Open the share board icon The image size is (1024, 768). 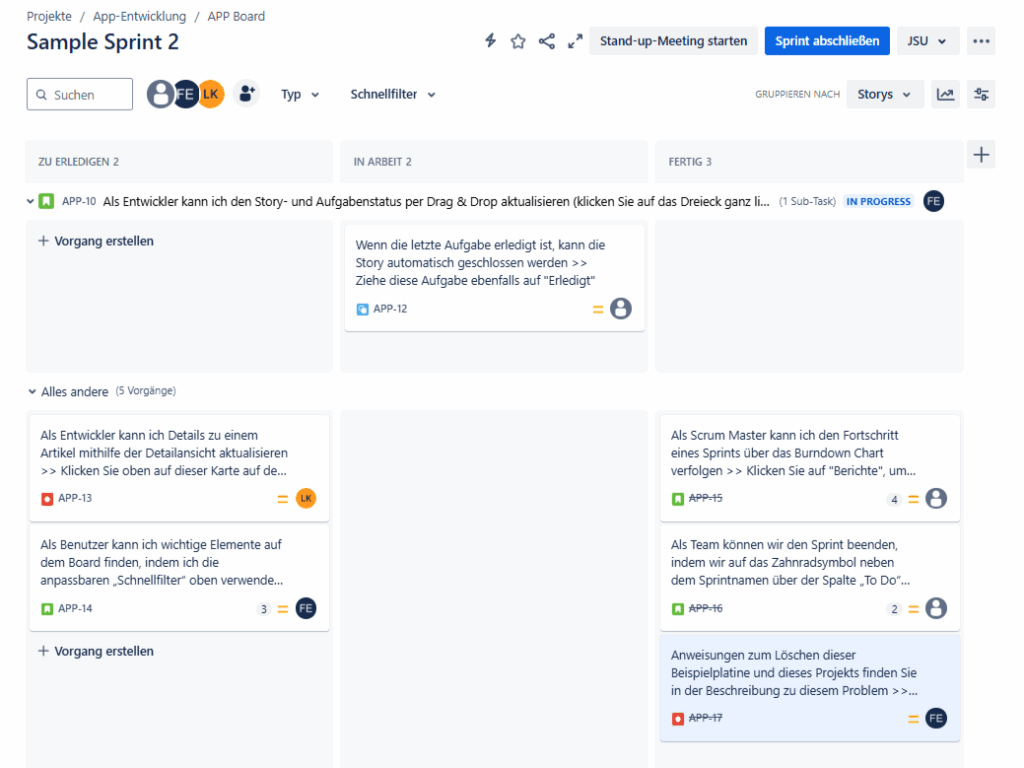[x=546, y=42]
